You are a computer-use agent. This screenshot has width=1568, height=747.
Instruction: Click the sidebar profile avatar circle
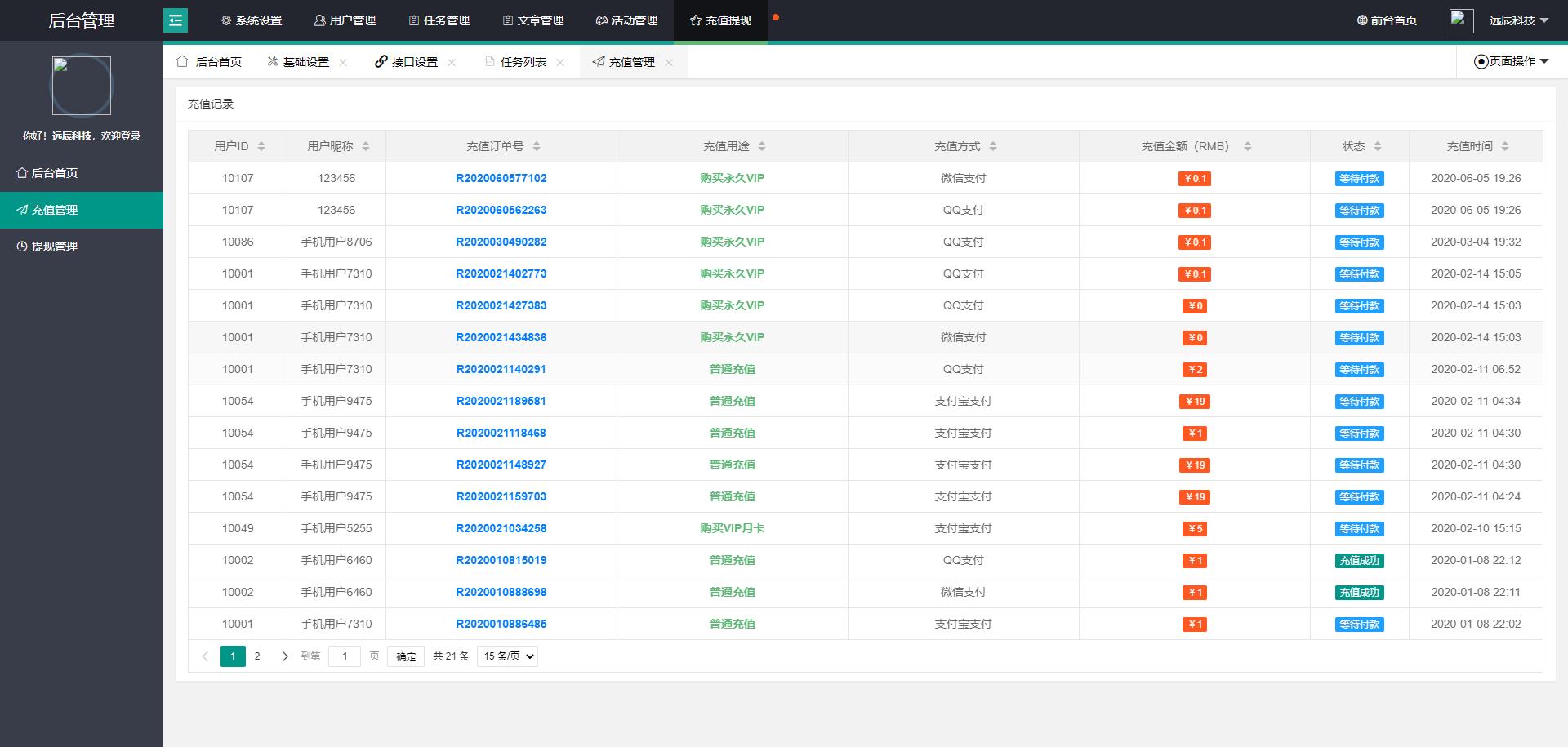coord(82,86)
